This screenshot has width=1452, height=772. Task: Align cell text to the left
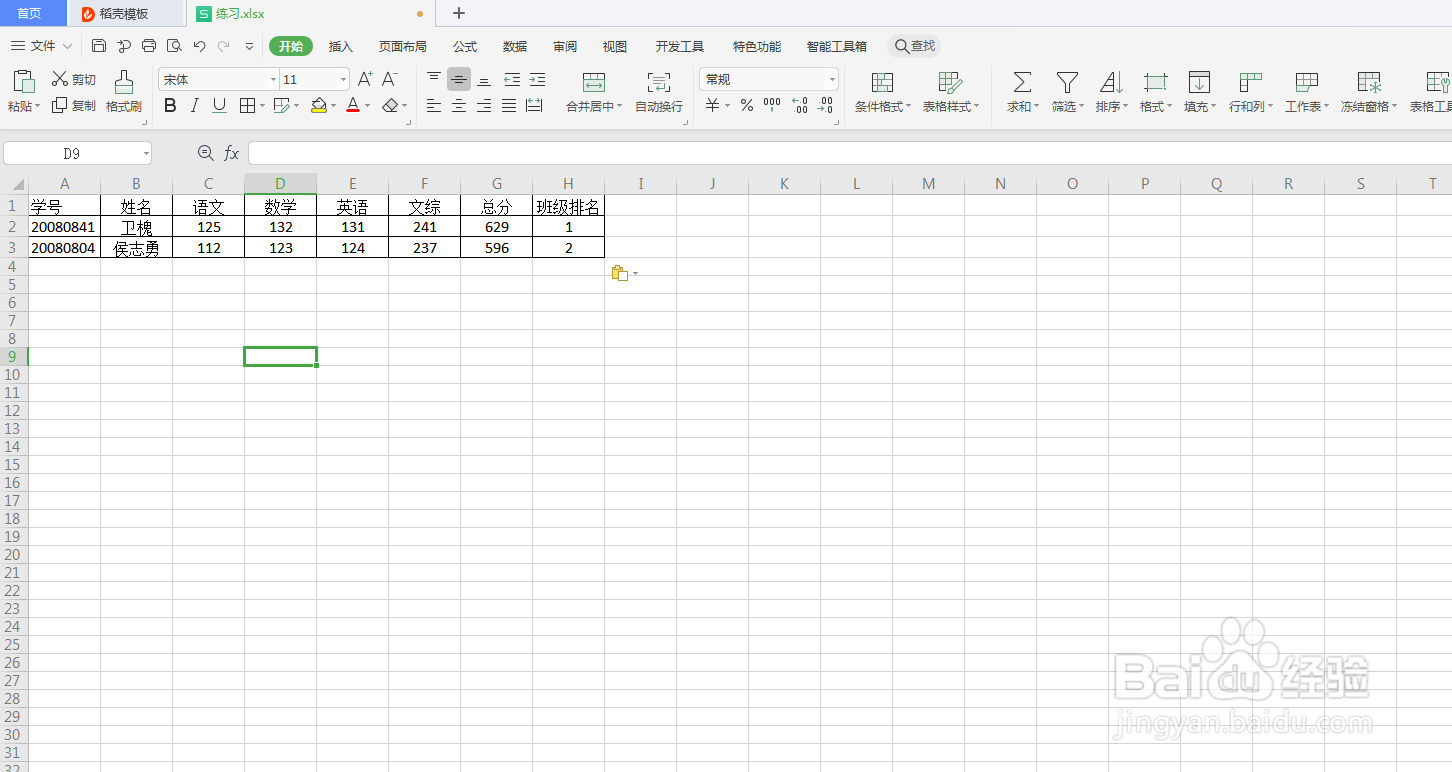(x=434, y=105)
